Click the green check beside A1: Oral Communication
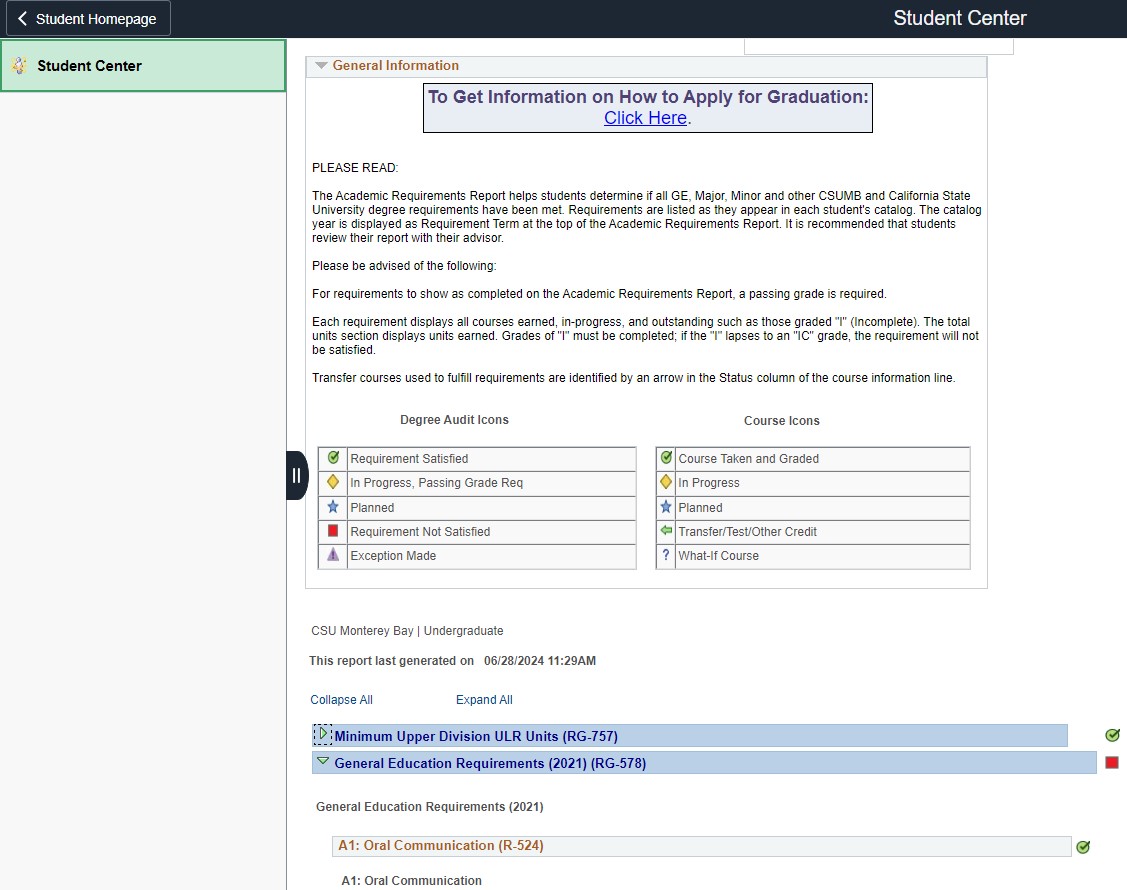Viewport: 1127px width, 890px height. click(x=1083, y=846)
